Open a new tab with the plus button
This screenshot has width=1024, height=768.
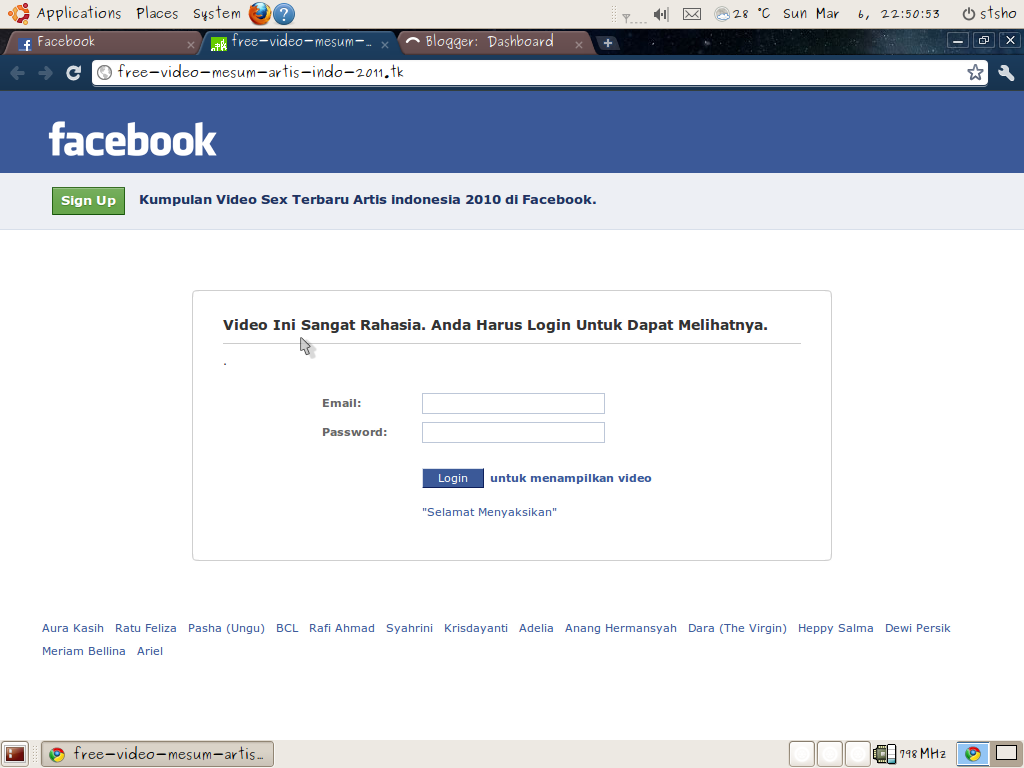[x=607, y=43]
